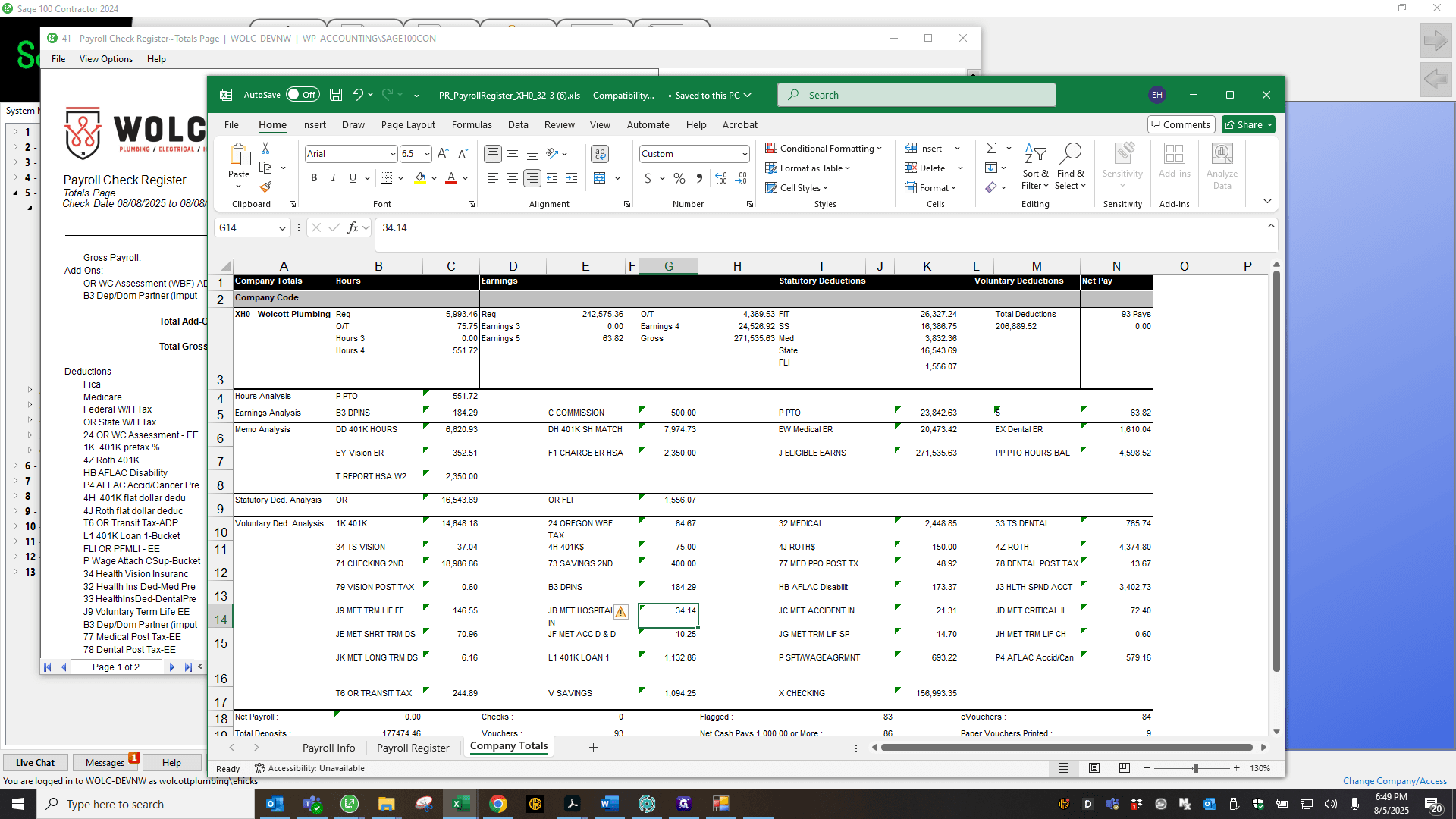This screenshot has height=819, width=1456.
Task: Click the Increase Indent icon
Action: 572,177
